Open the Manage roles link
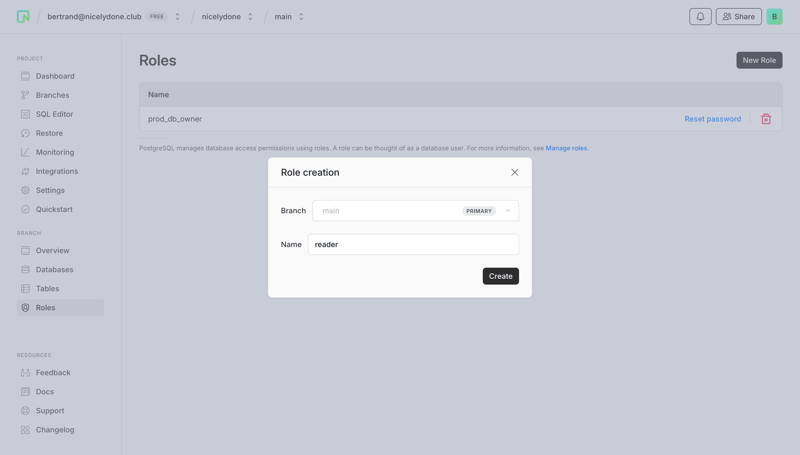 click(567, 148)
